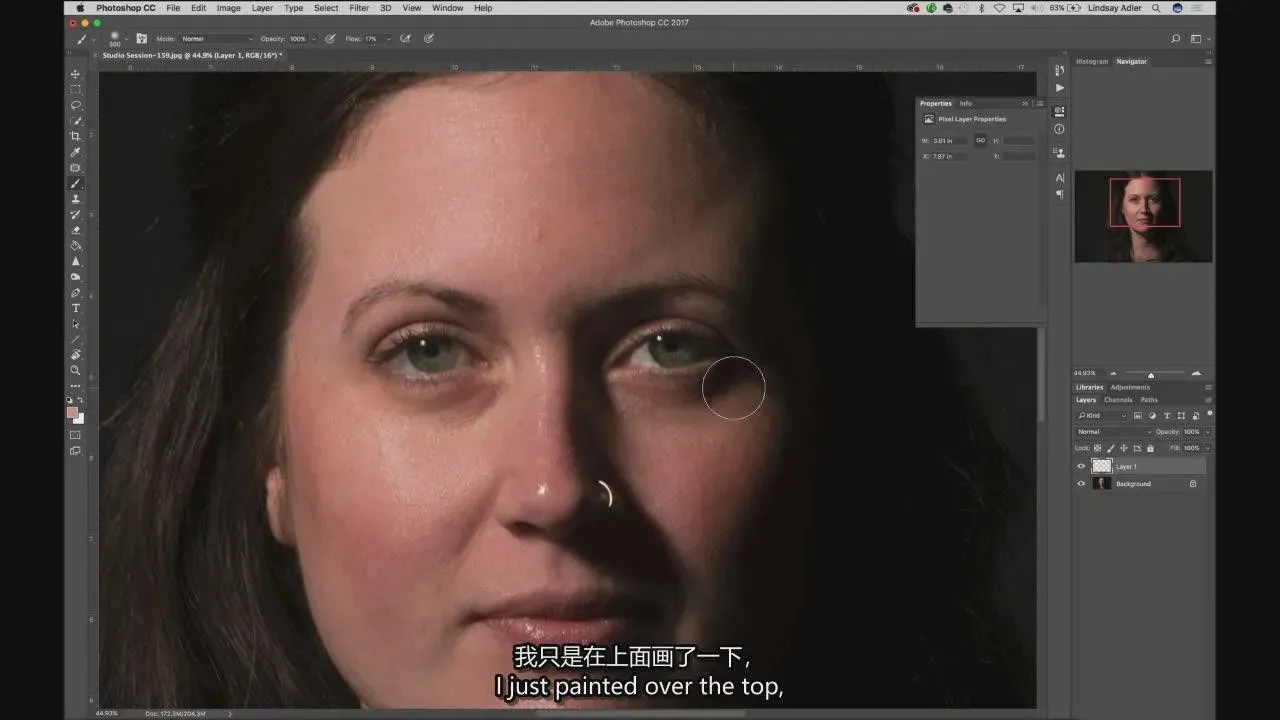Toggle visibility of the Background layer
This screenshot has height=720, width=1280.
[1081, 484]
